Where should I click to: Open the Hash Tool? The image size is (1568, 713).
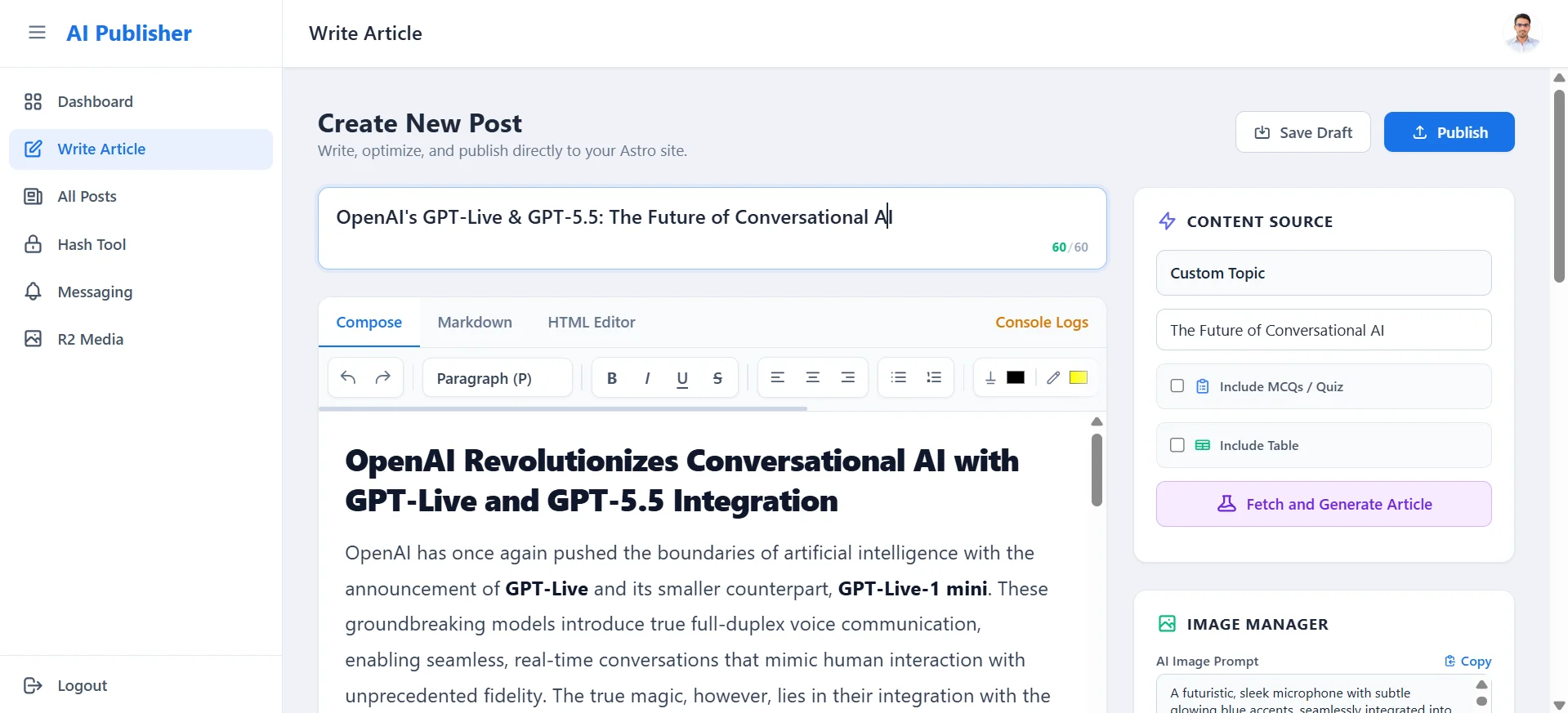141,244
